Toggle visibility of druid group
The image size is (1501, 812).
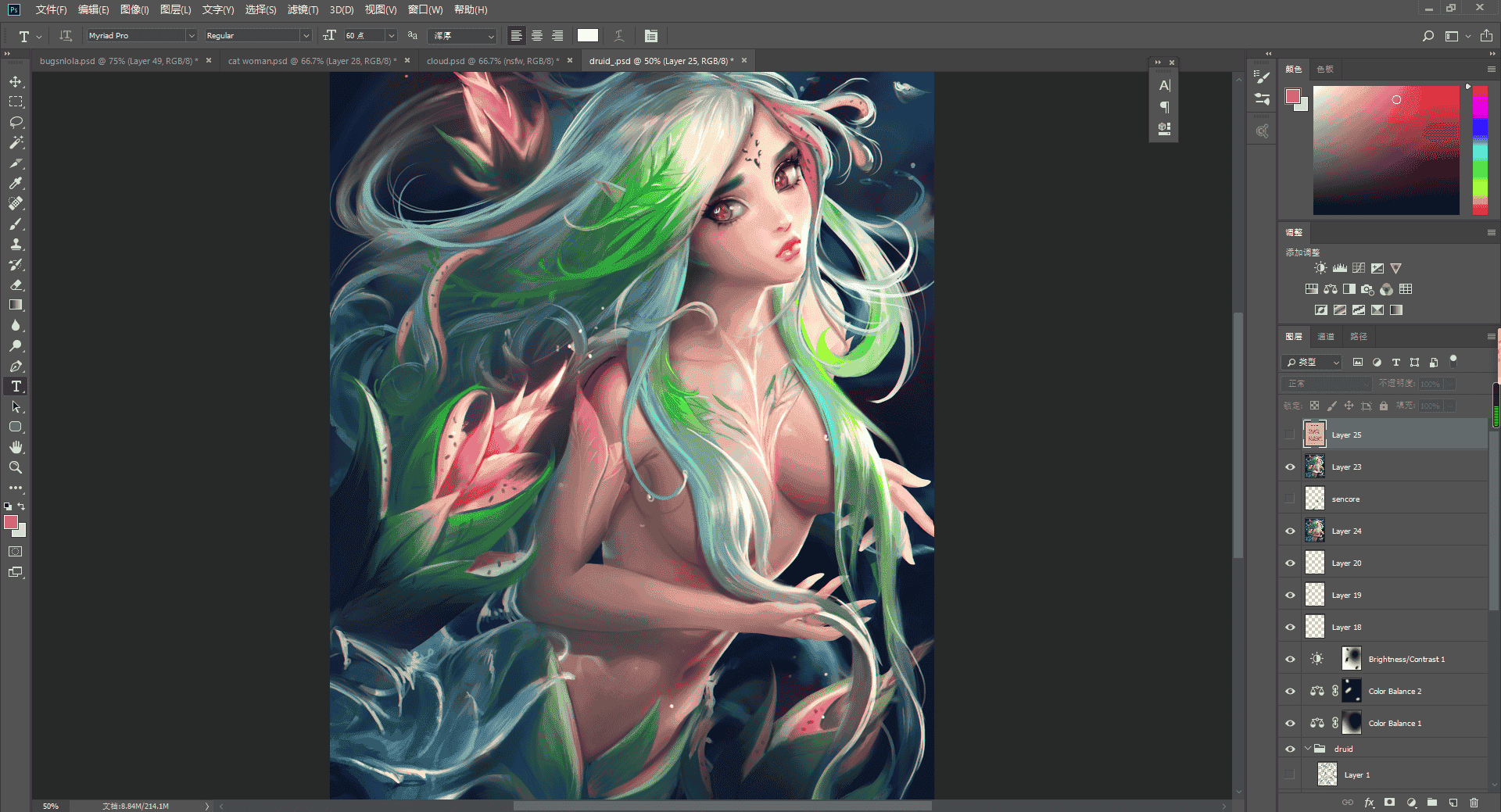click(x=1290, y=749)
